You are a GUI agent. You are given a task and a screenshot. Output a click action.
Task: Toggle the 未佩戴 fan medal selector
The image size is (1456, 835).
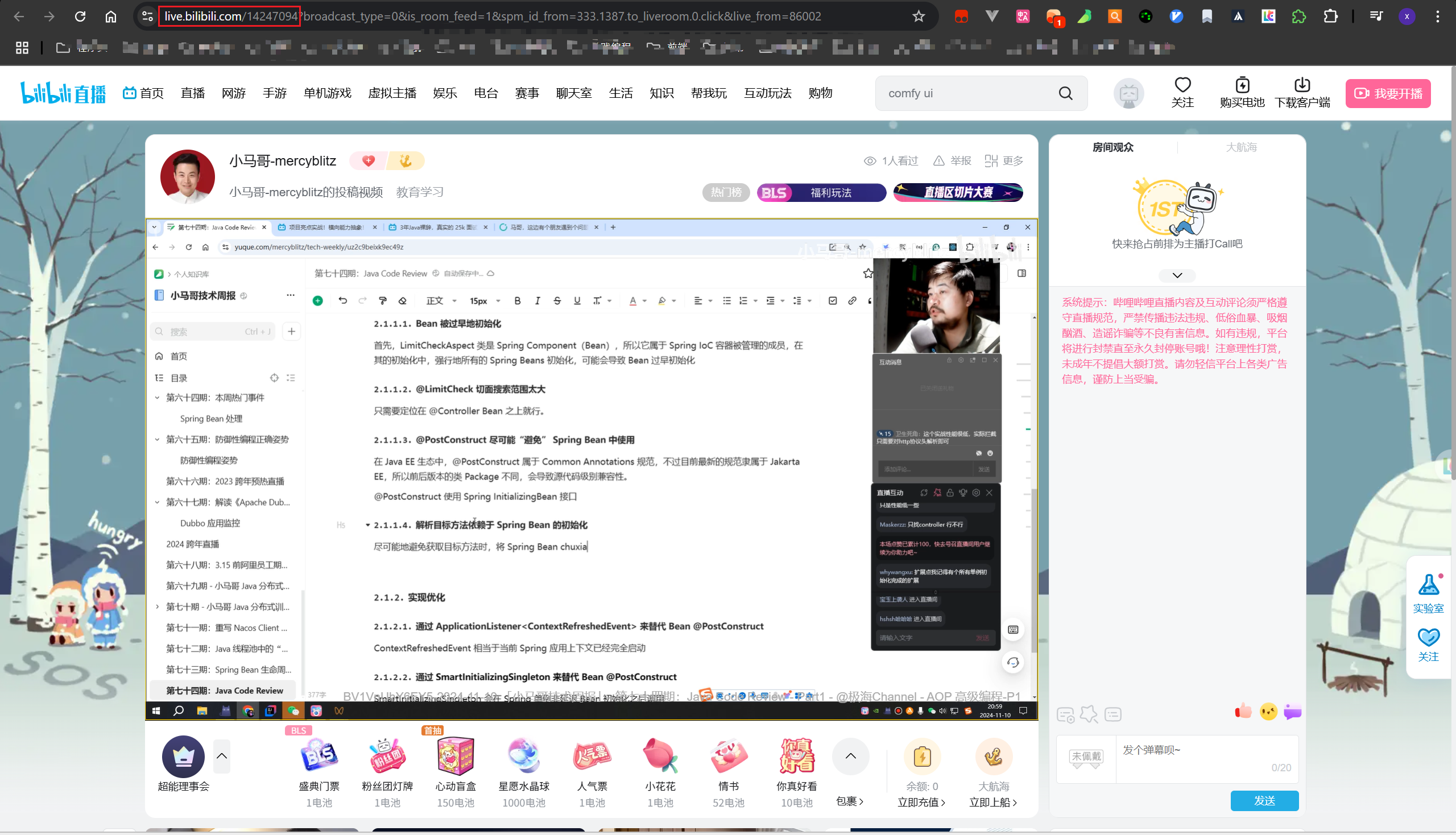tap(1086, 757)
